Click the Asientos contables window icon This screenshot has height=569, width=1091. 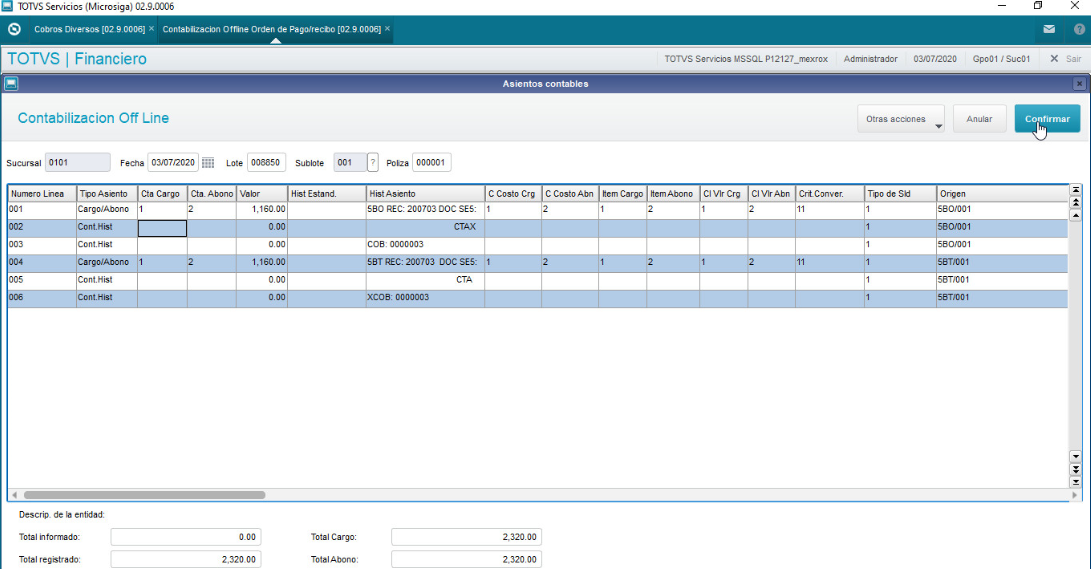pos(10,83)
